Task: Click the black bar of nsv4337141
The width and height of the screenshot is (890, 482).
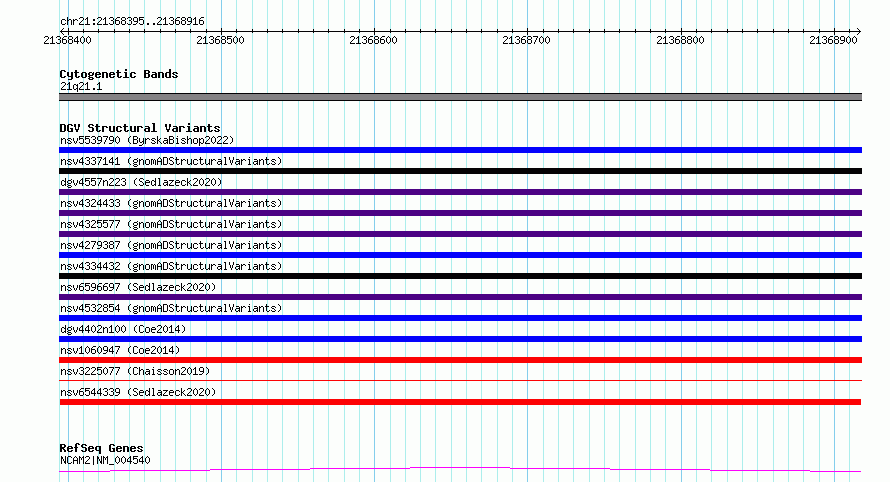Action: [x=460, y=171]
